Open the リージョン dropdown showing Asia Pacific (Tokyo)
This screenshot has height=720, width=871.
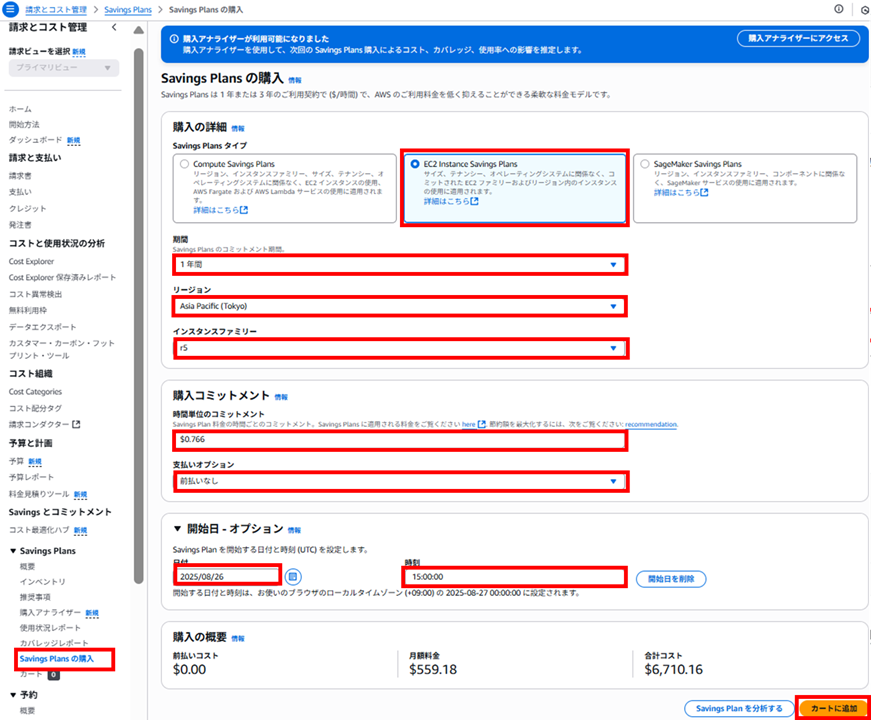coord(400,306)
